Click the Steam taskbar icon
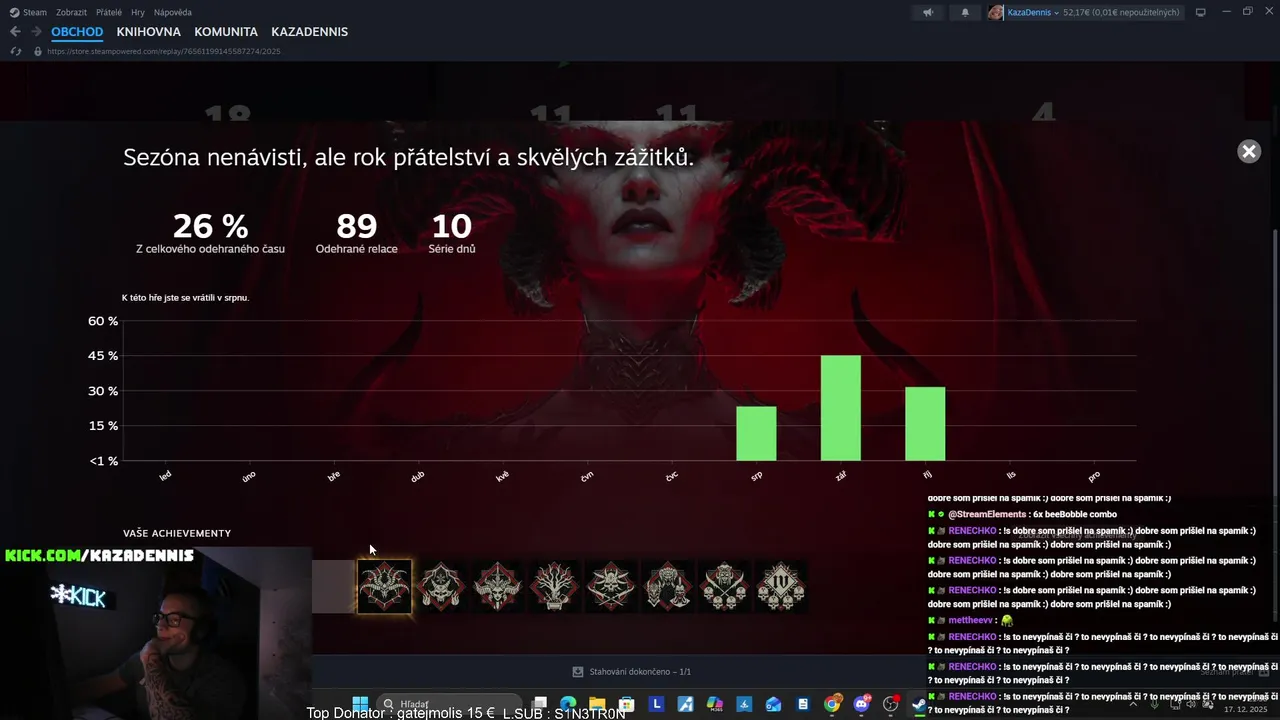1280x720 pixels. click(919, 704)
